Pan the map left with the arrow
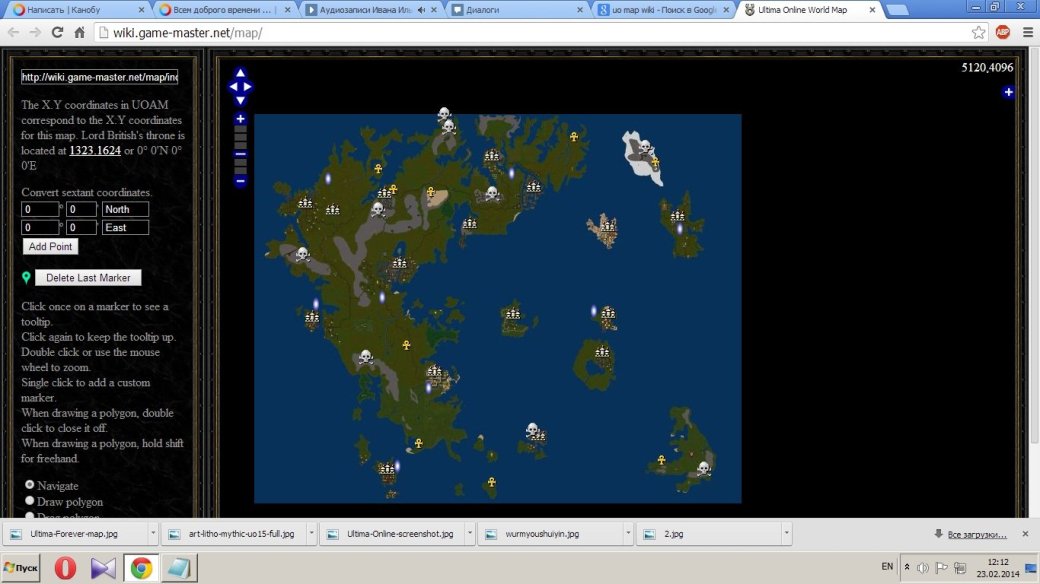 tap(232, 86)
